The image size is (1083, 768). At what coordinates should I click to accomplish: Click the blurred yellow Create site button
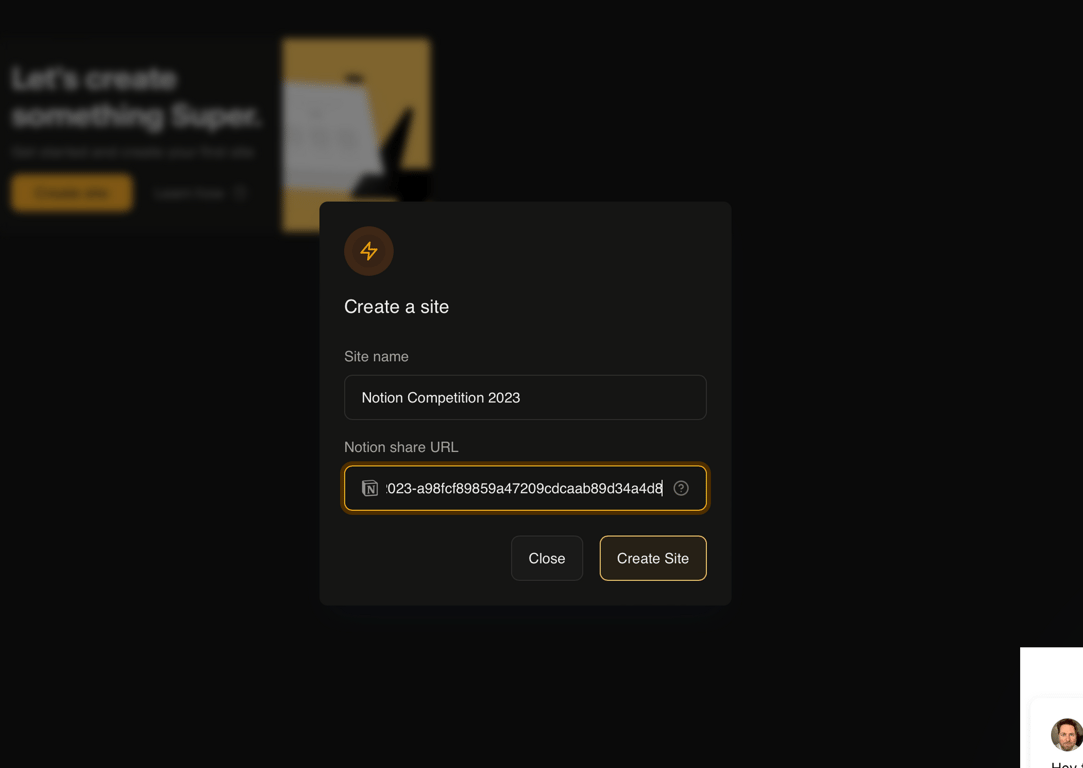72,193
